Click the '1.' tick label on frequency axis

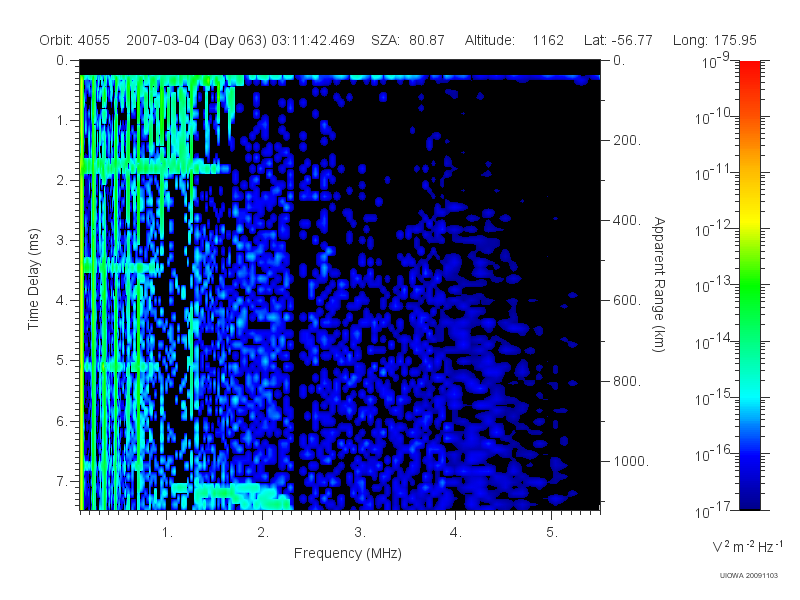click(x=167, y=533)
